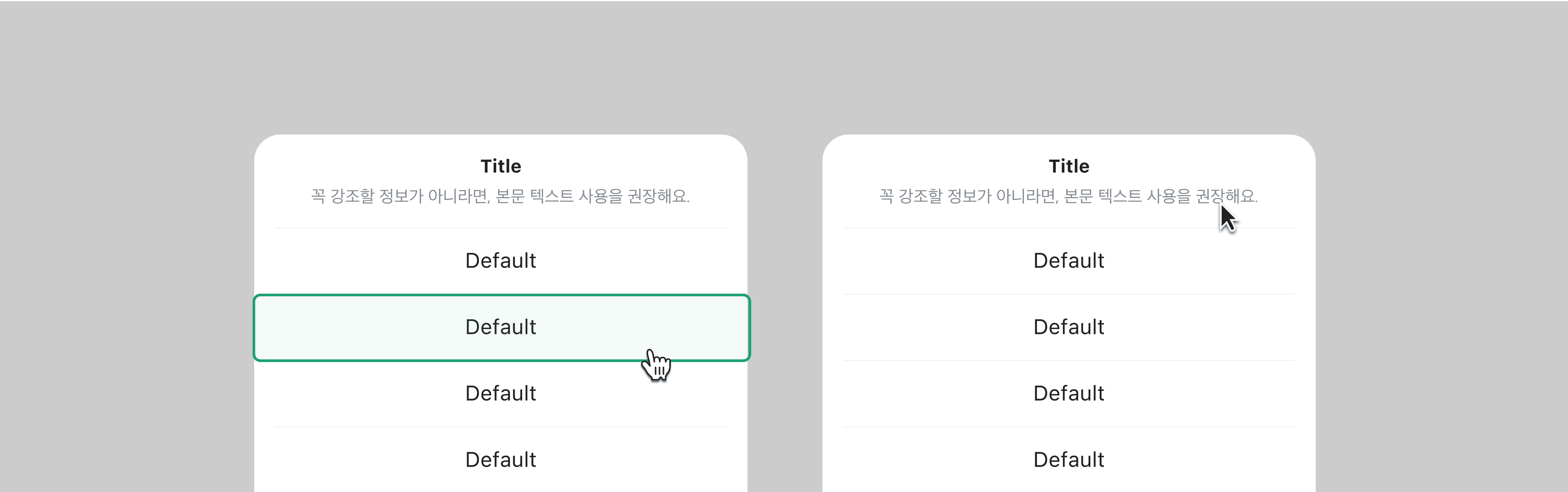
Task: Click "꼭 강조할" in left card description
Action: (342, 196)
